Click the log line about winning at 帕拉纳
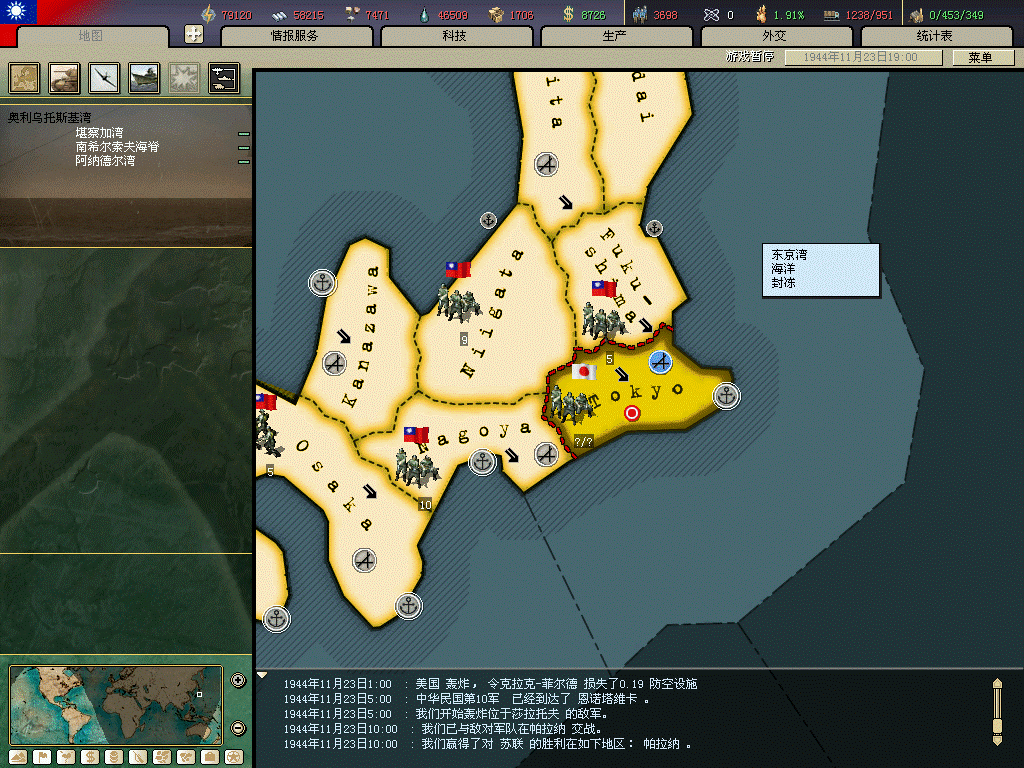The image size is (1024, 768). click(487, 744)
